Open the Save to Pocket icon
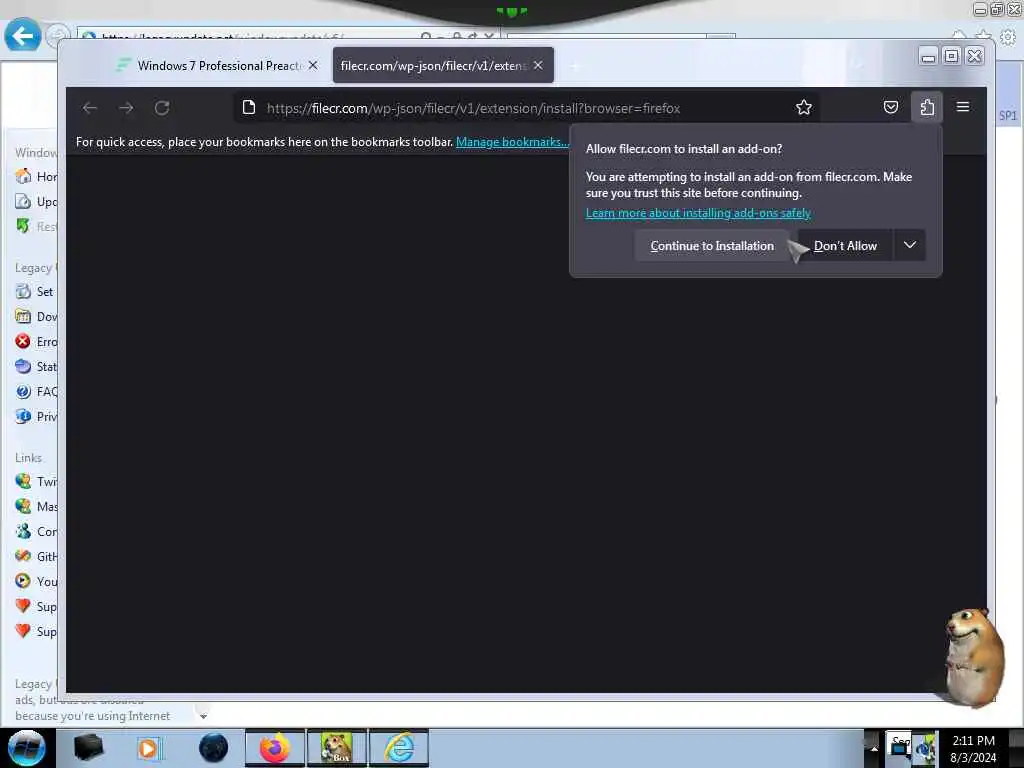The height and width of the screenshot is (768, 1024). [x=891, y=108]
